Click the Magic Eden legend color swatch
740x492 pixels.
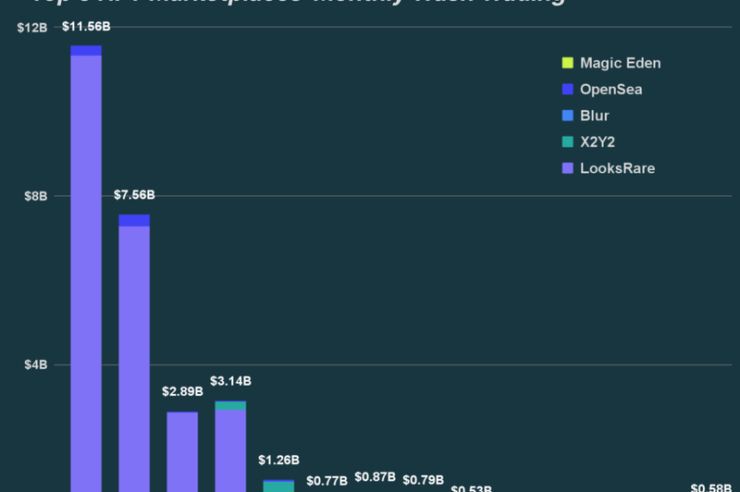[568, 63]
